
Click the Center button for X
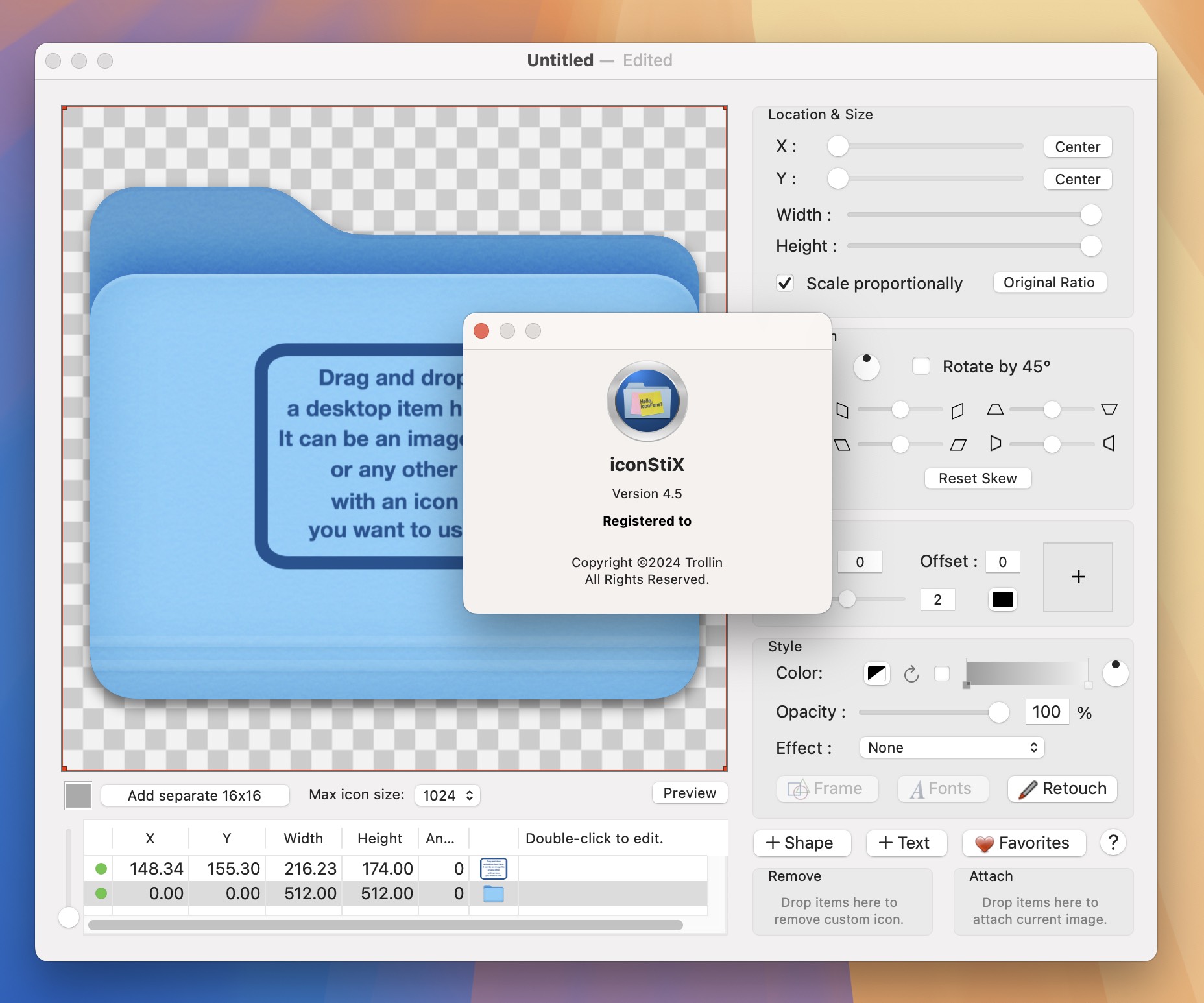point(1078,147)
